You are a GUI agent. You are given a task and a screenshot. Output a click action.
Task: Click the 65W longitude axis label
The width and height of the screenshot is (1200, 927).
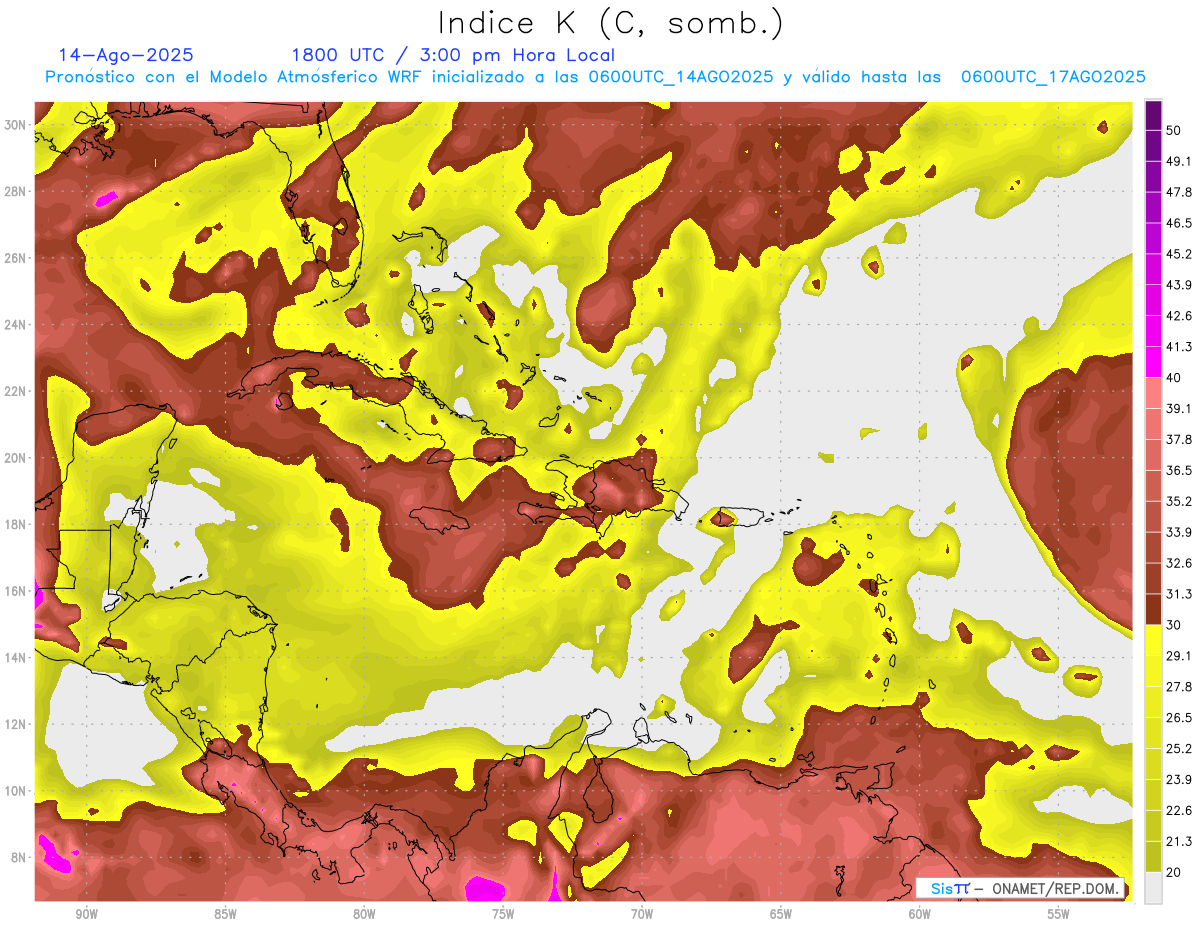point(781,914)
